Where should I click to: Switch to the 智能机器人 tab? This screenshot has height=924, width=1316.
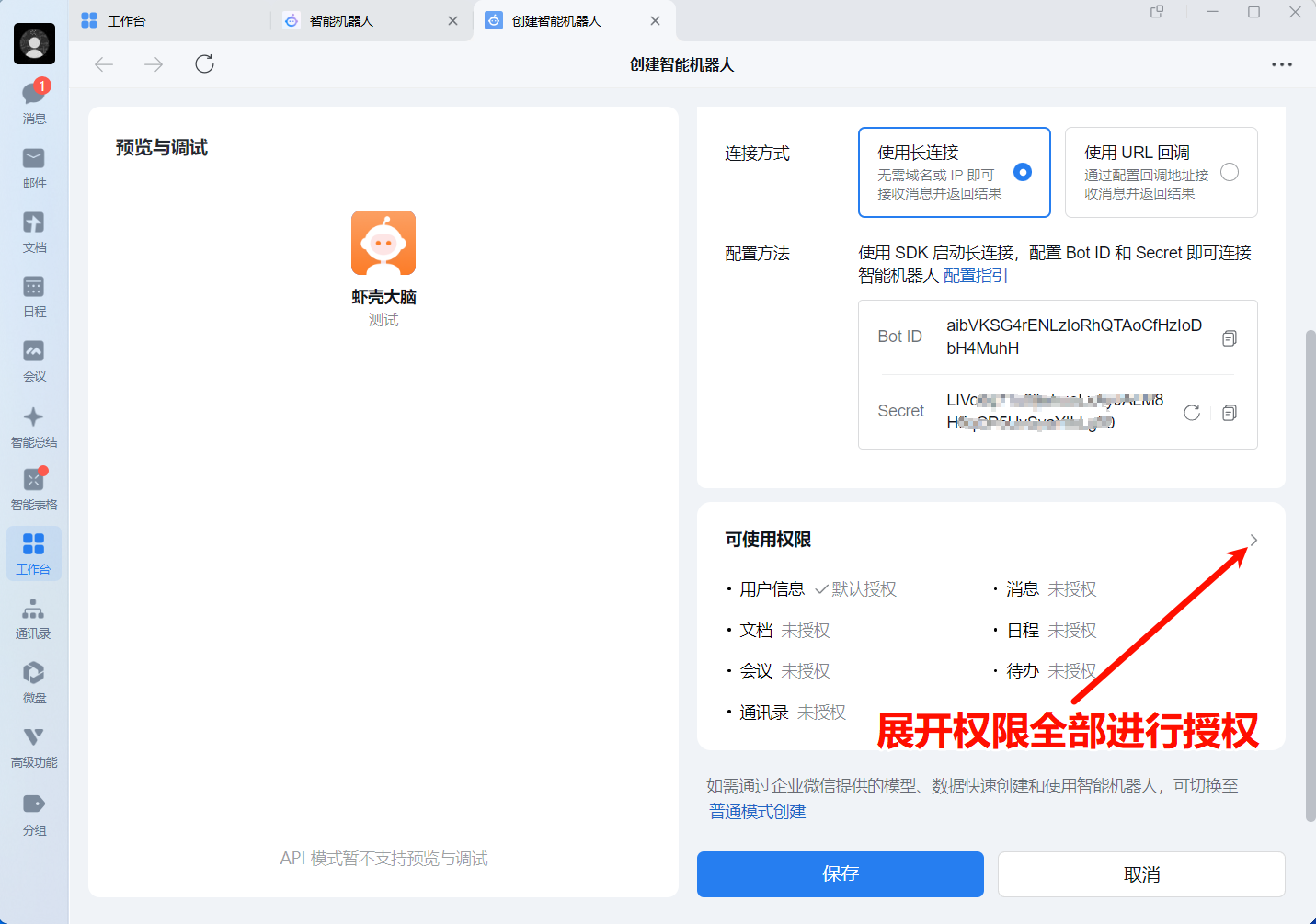341,21
